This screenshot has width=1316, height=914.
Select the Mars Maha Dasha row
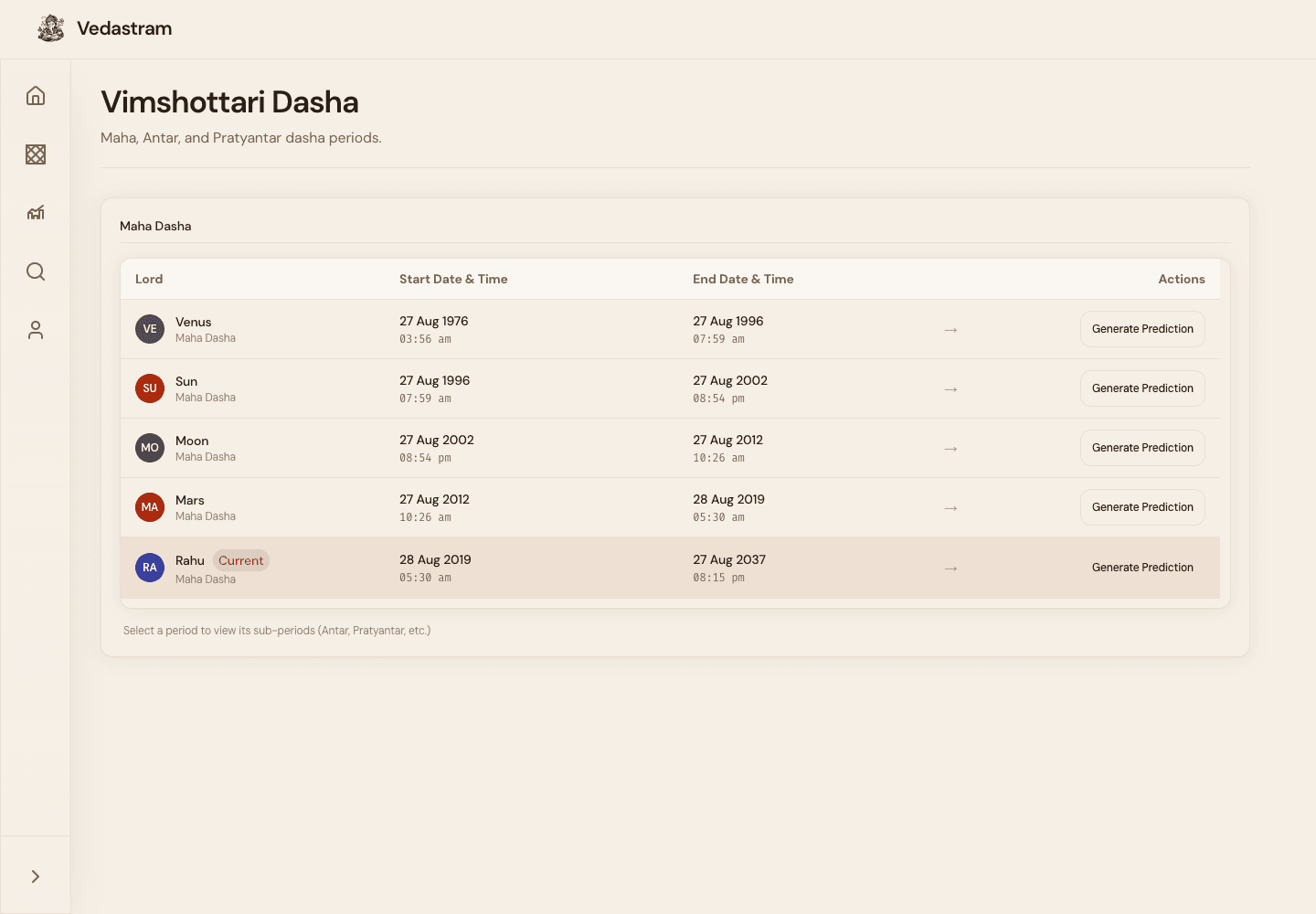[670, 507]
